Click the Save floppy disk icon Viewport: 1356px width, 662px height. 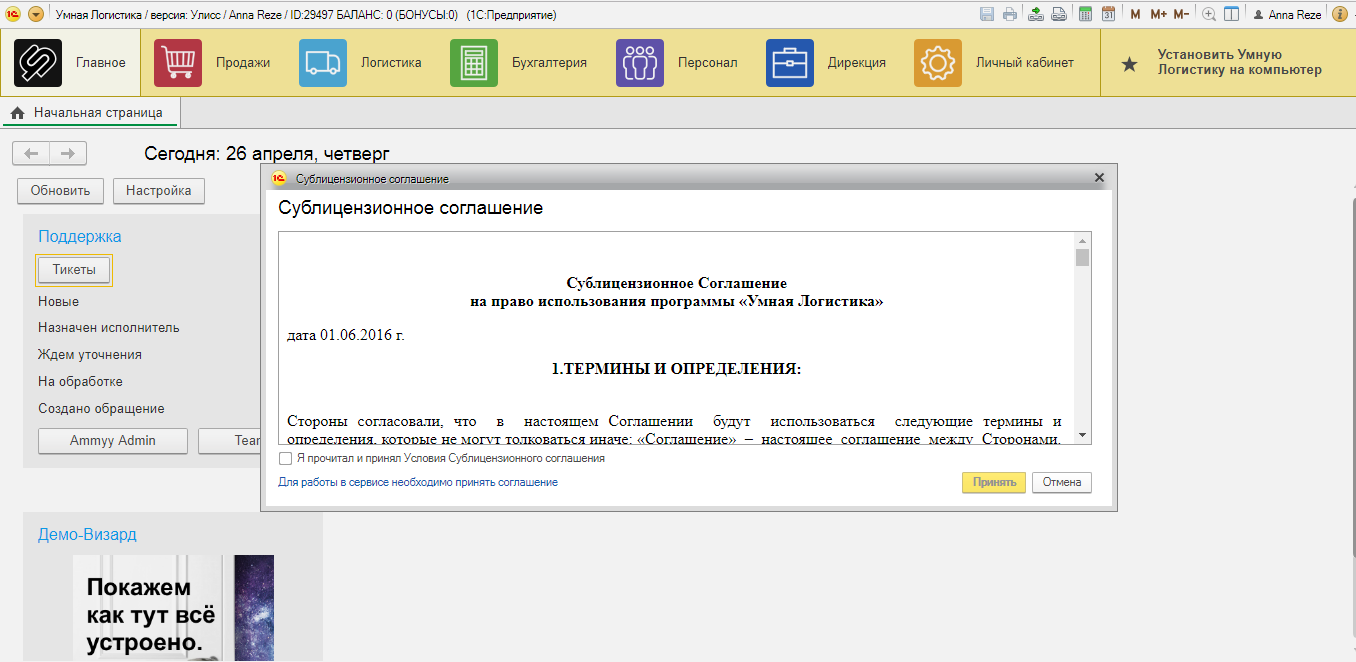pos(988,14)
